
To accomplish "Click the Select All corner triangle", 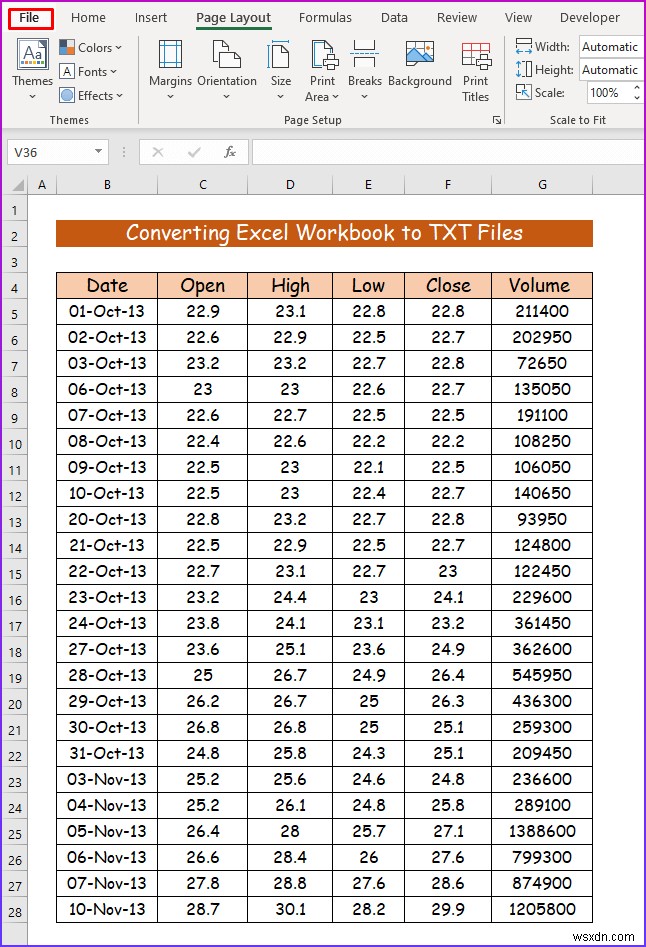I will point(16,185).
